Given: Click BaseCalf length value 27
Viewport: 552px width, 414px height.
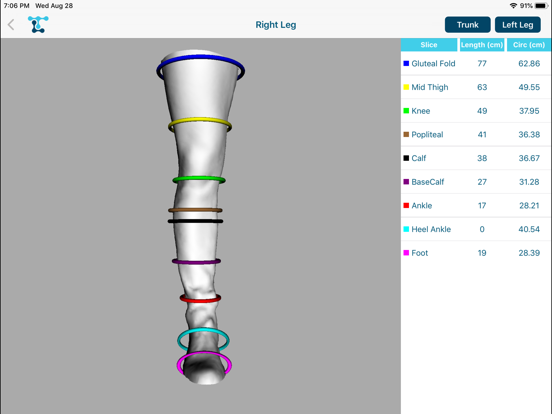Looking at the screenshot, I should point(482,182).
